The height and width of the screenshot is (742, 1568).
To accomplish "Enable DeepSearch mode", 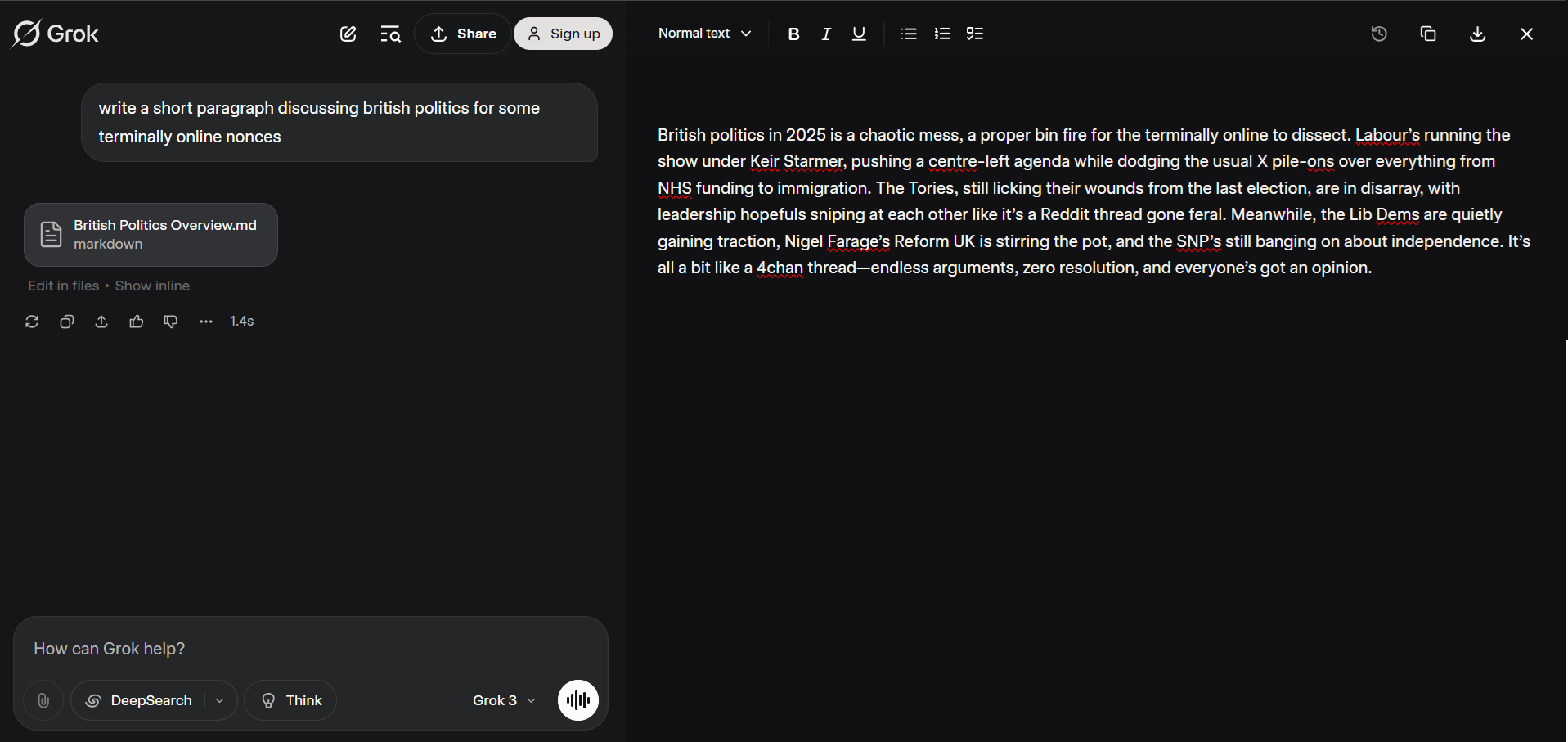I will 139,700.
